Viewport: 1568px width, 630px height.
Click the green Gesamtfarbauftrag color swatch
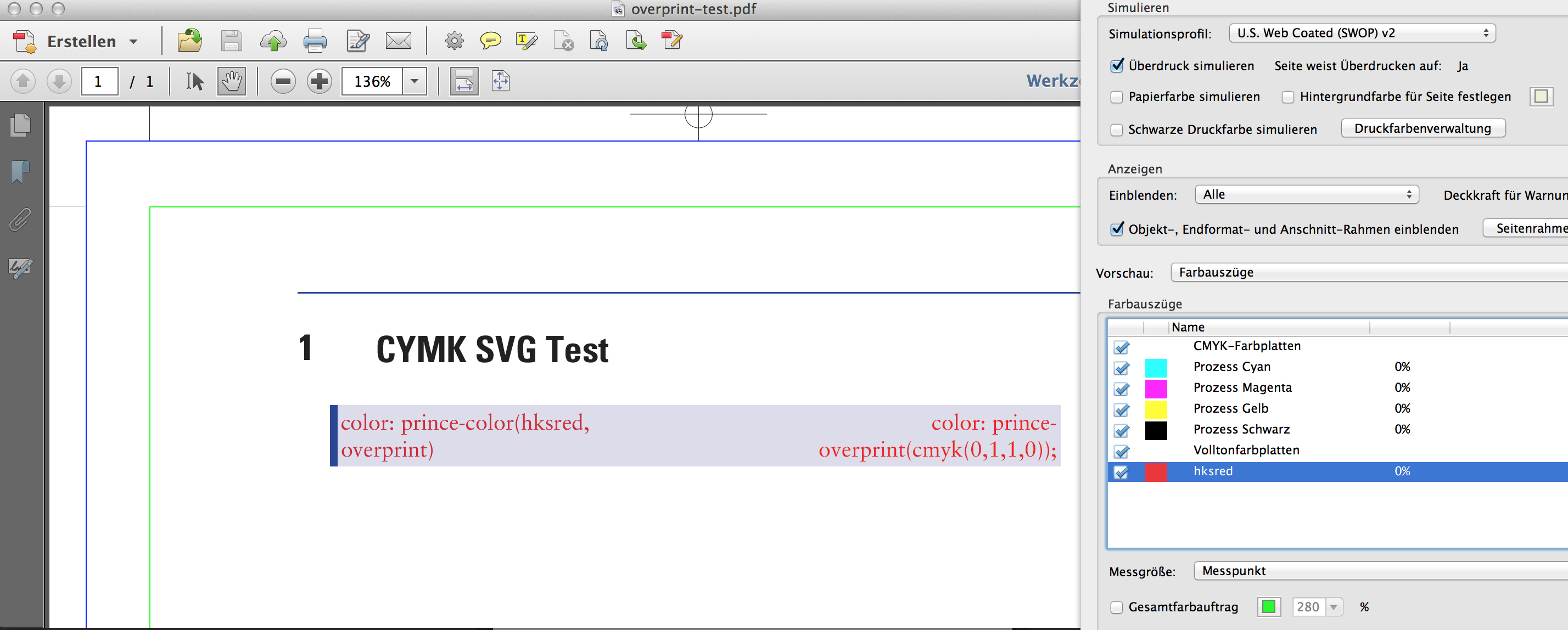[1269, 607]
